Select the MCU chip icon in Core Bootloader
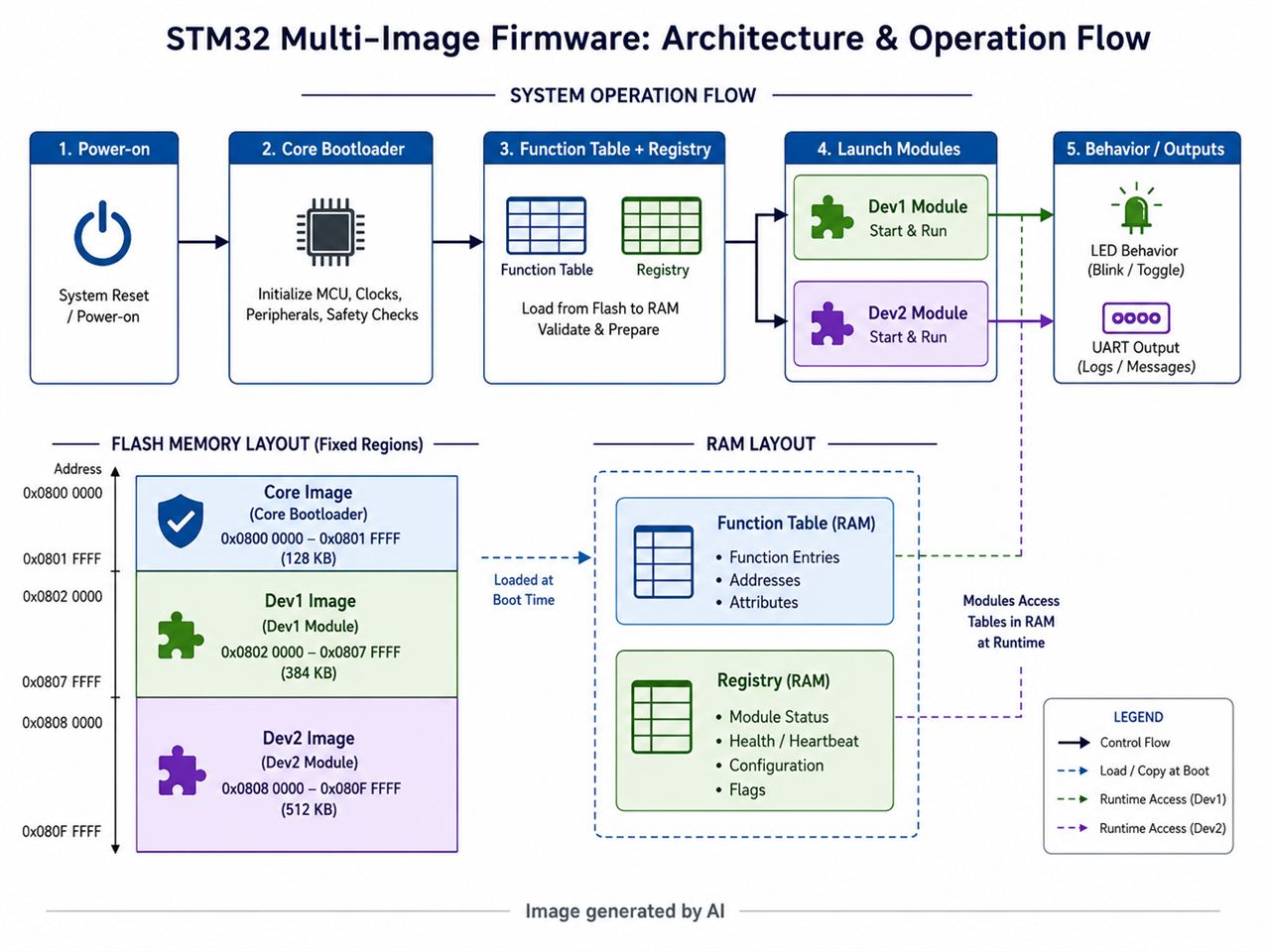The image size is (1270, 952). click(330, 233)
